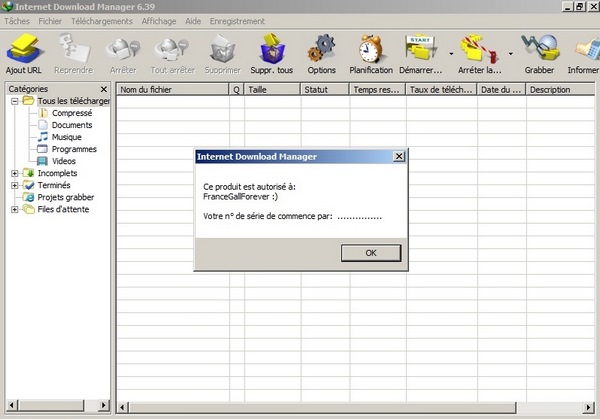
Task: Select the Documents category
Action: point(72,125)
